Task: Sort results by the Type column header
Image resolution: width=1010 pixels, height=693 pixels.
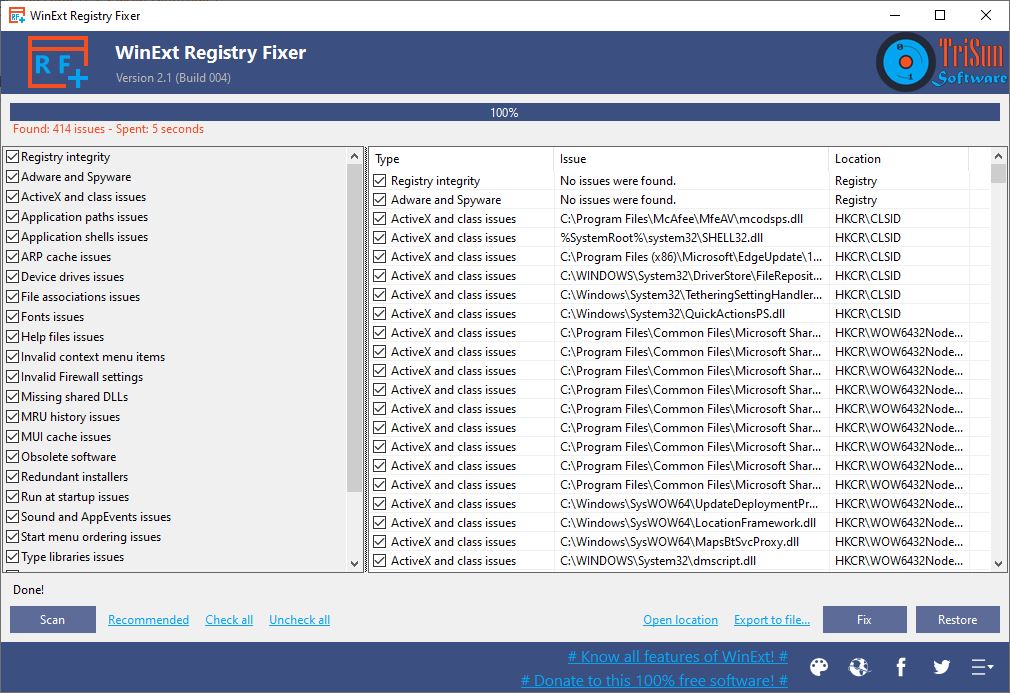Action: [461, 158]
